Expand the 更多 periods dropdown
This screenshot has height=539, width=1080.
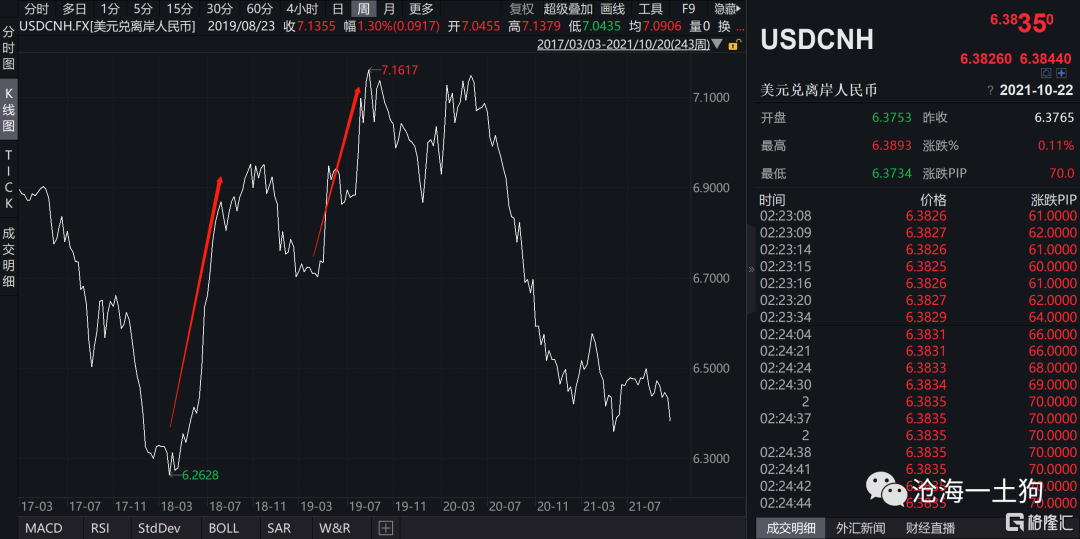[x=421, y=9]
